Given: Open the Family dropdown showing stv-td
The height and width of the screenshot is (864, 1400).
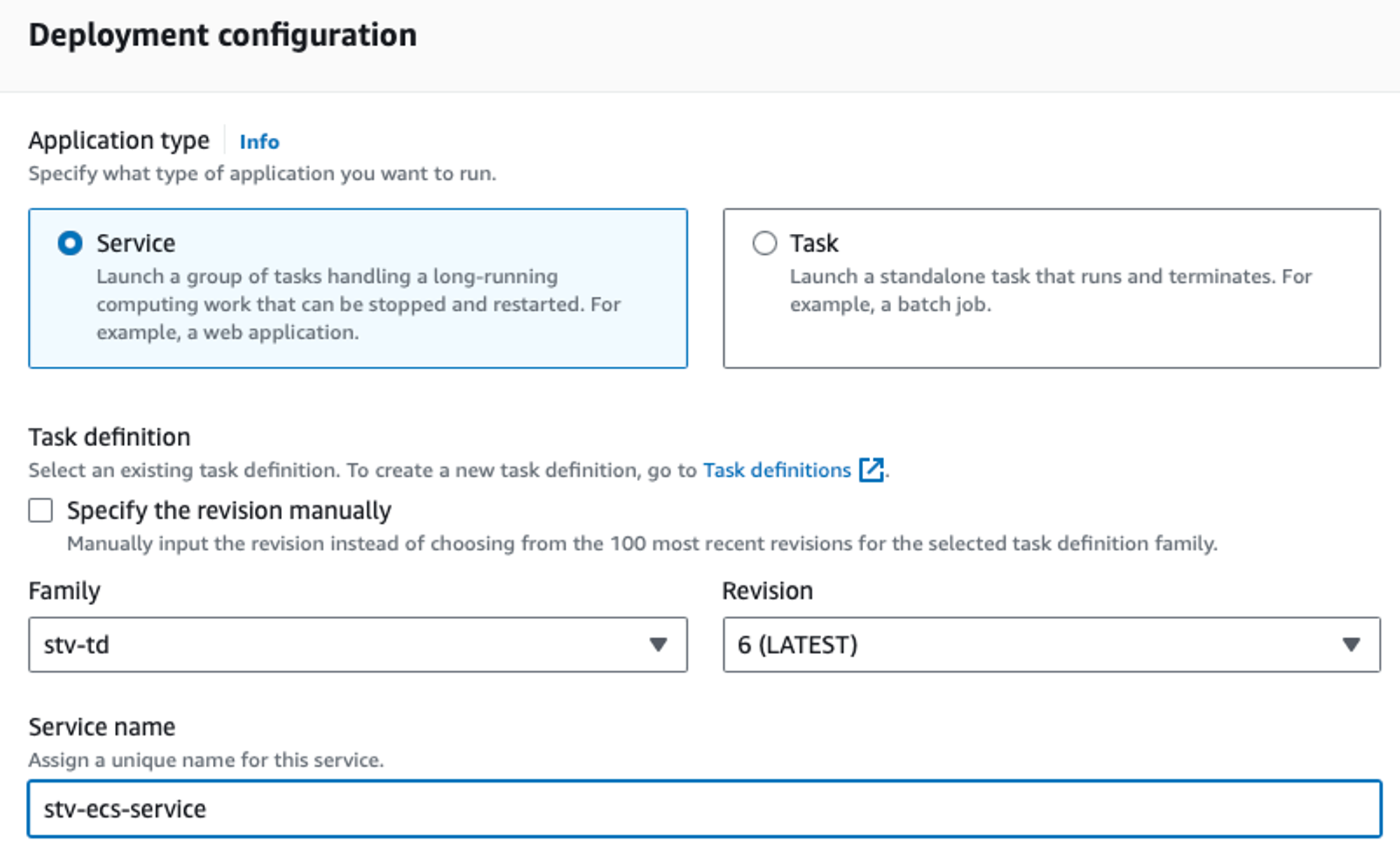Looking at the screenshot, I should pos(343,644).
